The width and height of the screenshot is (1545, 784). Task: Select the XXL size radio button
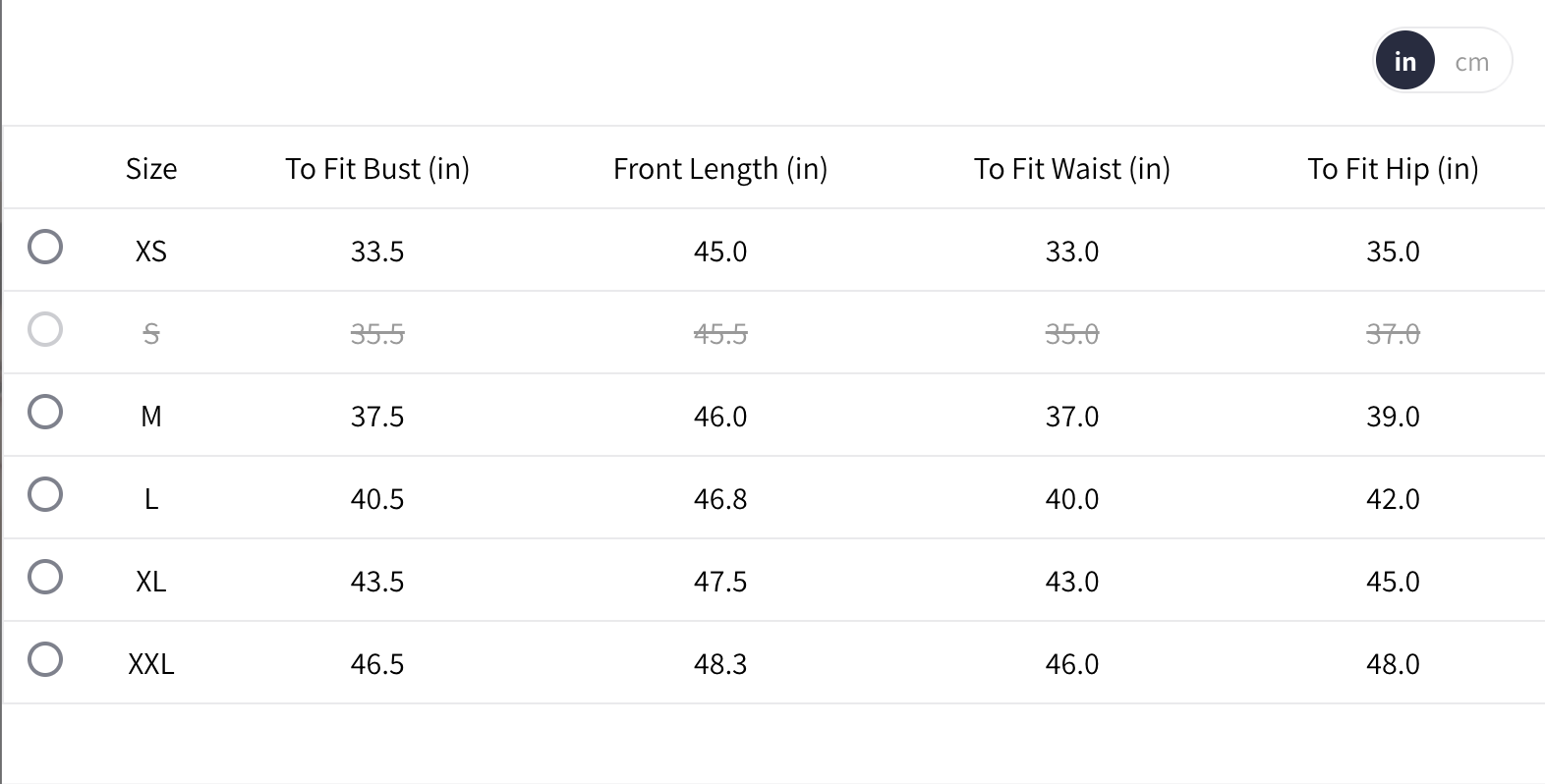[x=45, y=659]
